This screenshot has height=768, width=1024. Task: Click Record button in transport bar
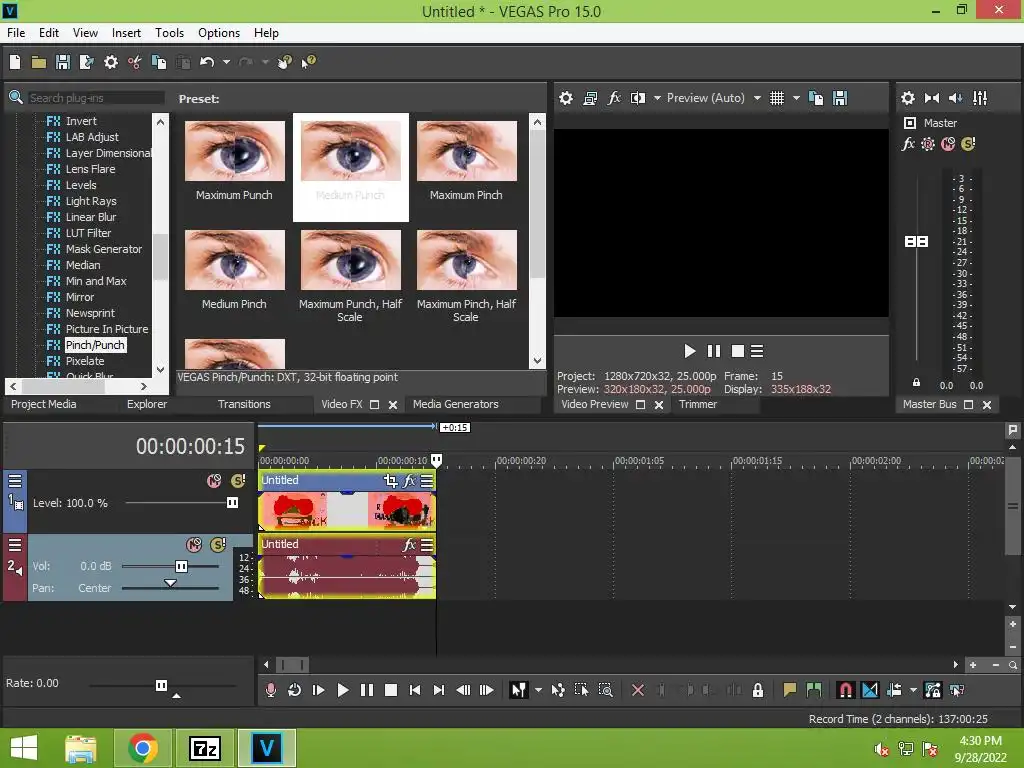coord(270,690)
